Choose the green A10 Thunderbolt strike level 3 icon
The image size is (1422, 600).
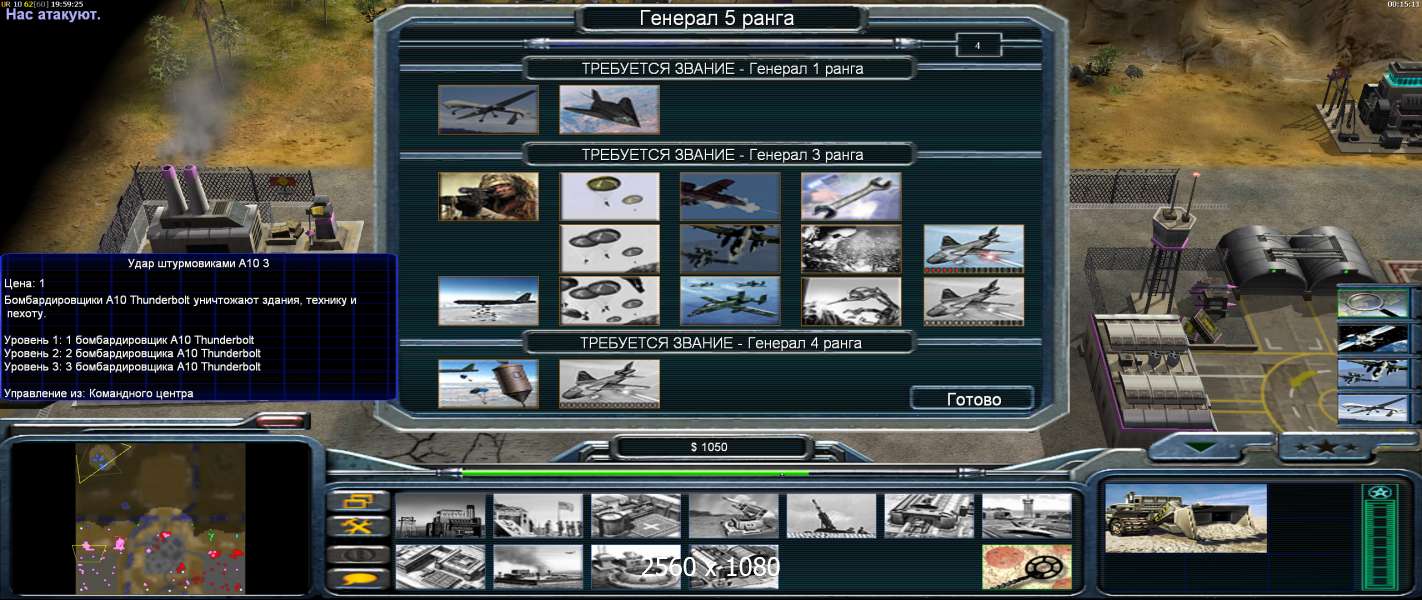click(x=730, y=301)
